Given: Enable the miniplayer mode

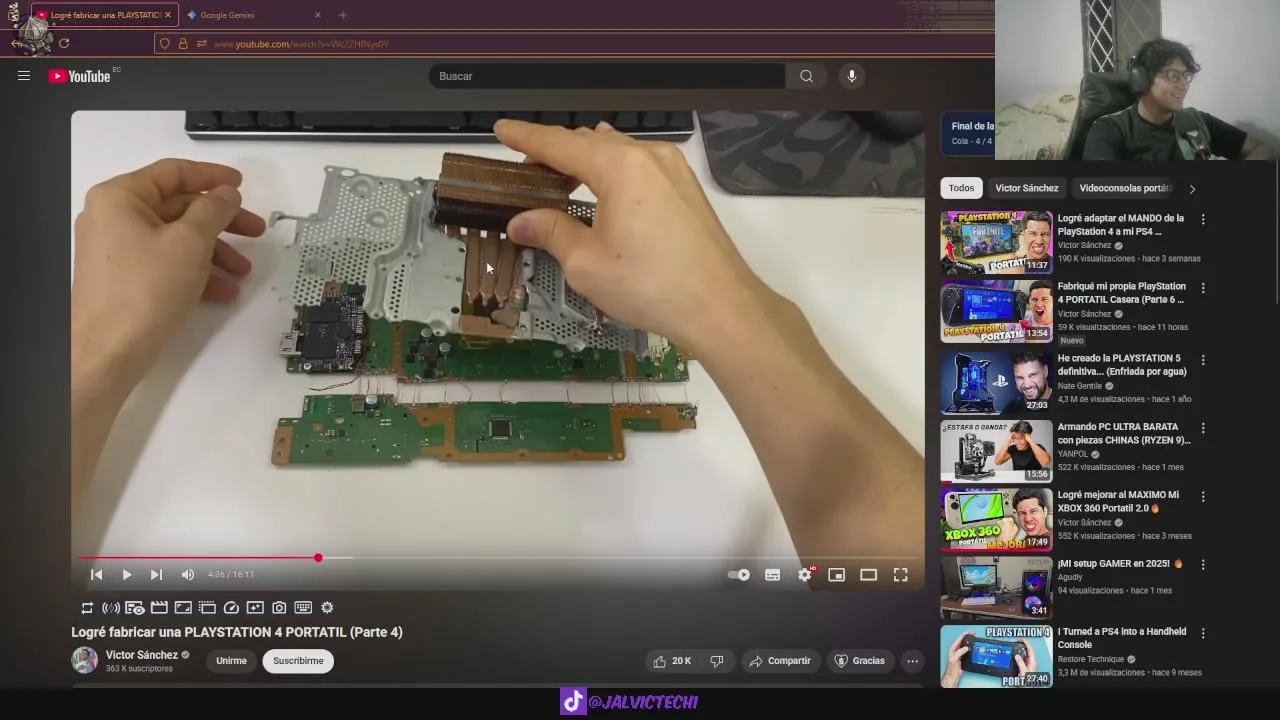Looking at the screenshot, I should coord(837,574).
